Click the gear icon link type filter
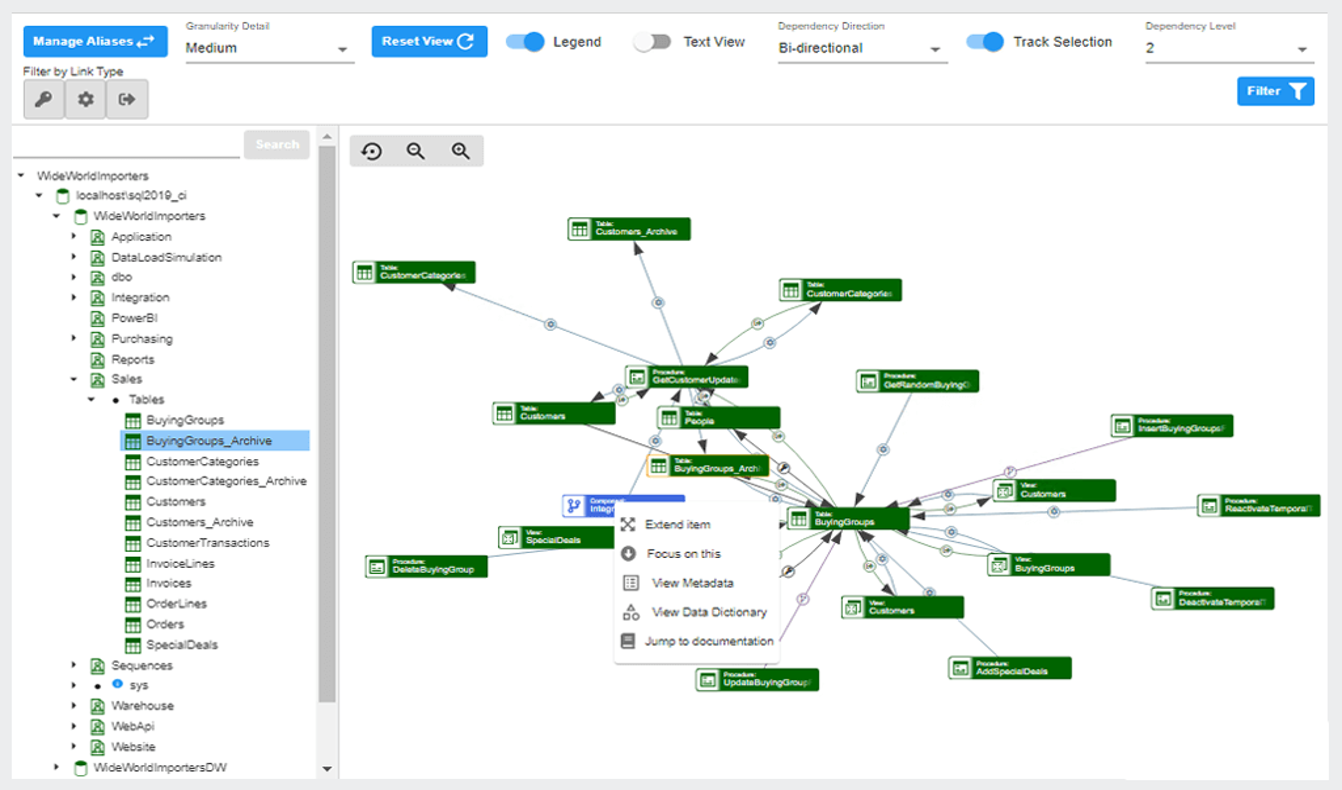Image resolution: width=1342 pixels, height=790 pixels. point(86,100)
